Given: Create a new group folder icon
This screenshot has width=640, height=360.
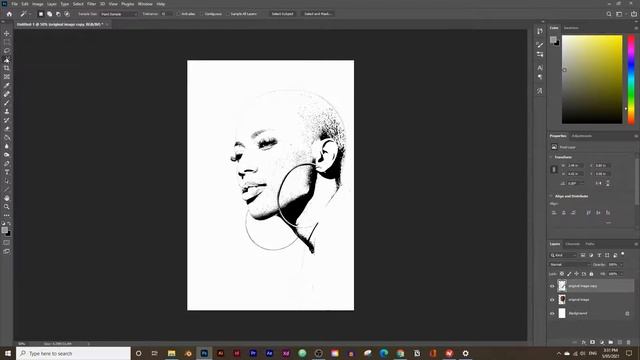Looking at the screenshot, I should [x=611, y=342].
